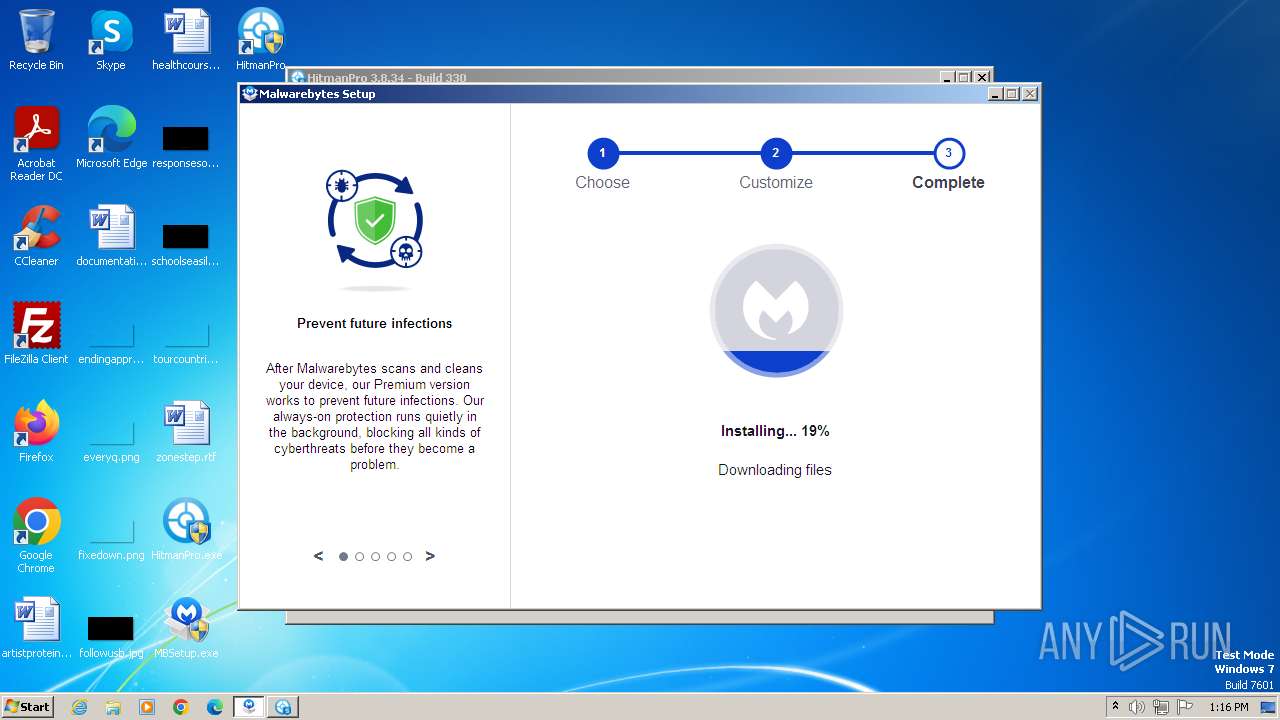This screenshot has height=720, width=1280.
Task: Click the Prevent future infections heading
Action: click(x=375, y=323)
